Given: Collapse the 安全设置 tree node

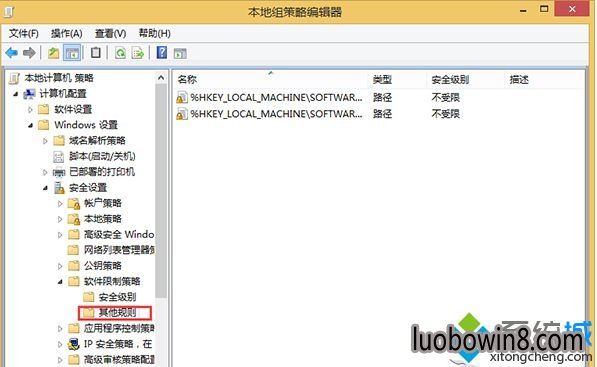Looking at the screenshot, I should [x=45, y=188].
